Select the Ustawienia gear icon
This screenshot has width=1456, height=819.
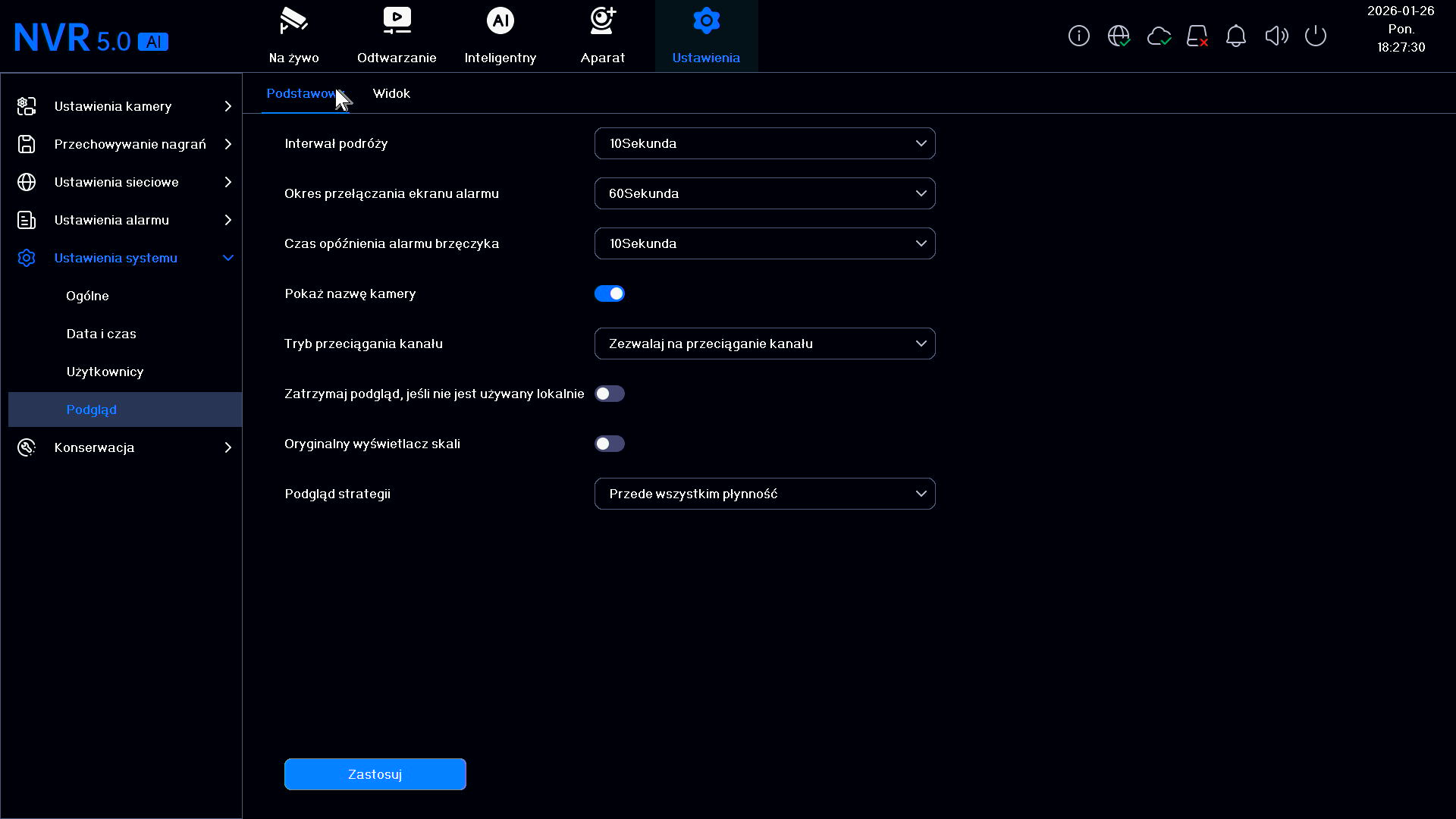[x=706, y=21]
